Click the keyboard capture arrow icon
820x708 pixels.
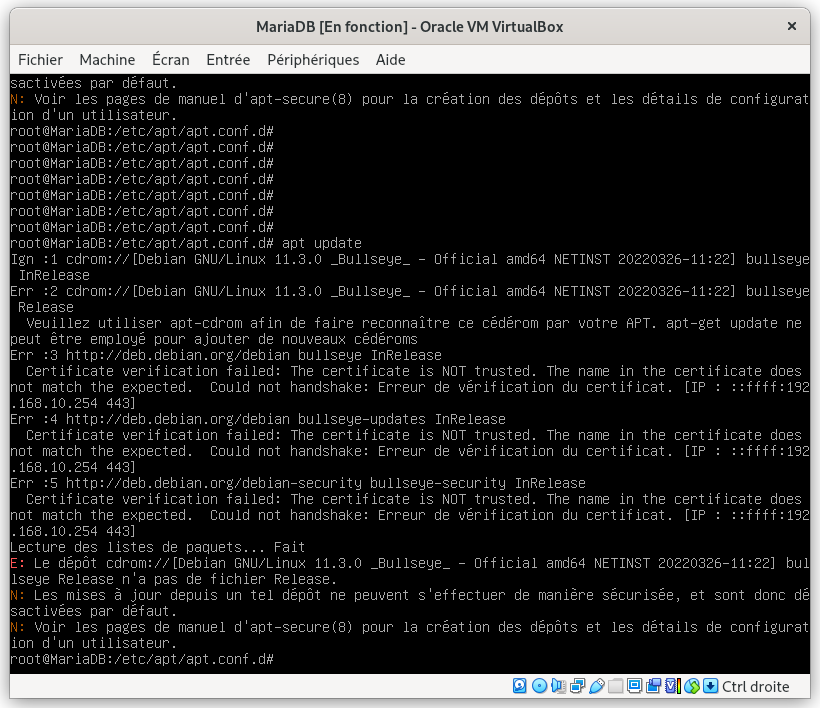[x=710, y=686]
